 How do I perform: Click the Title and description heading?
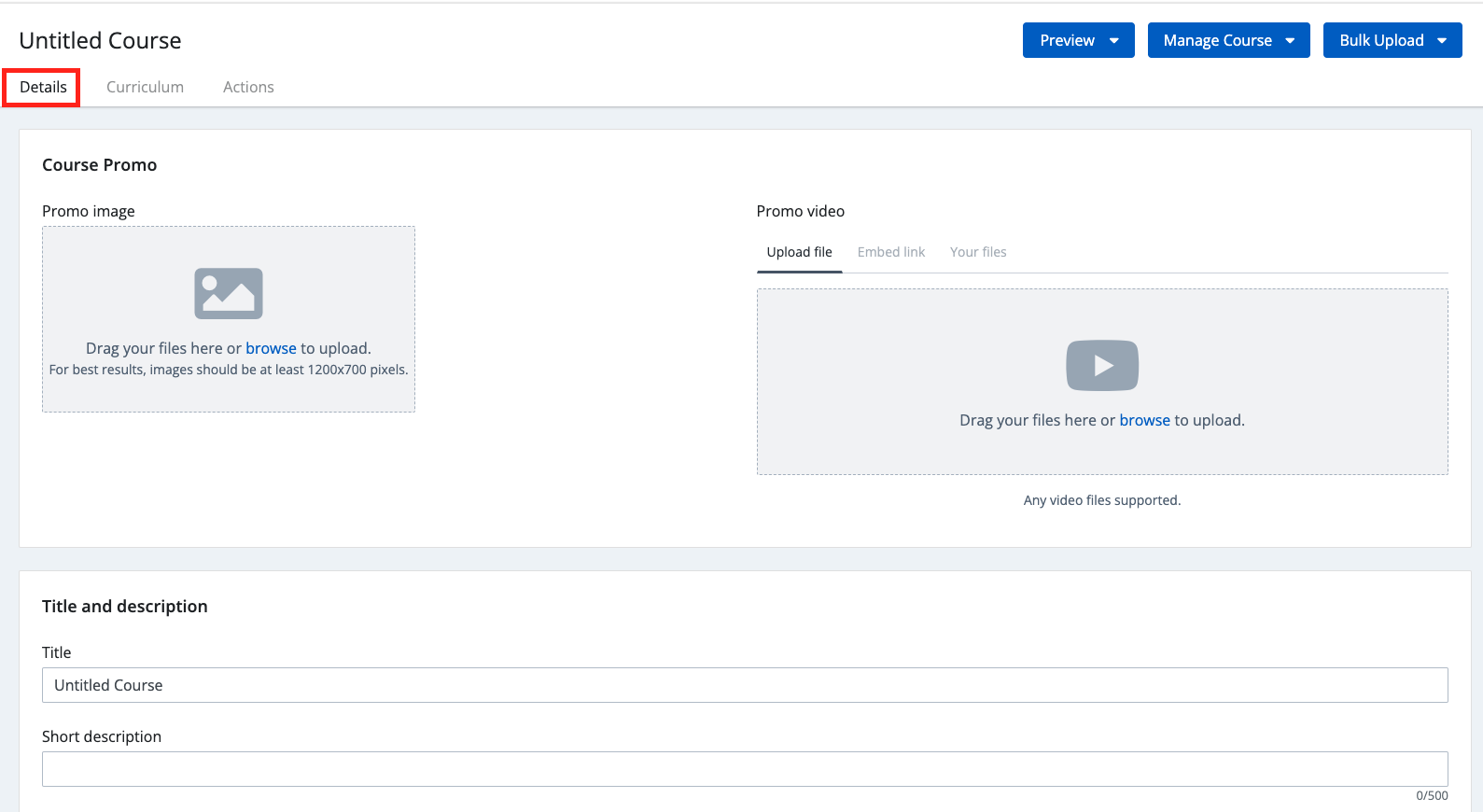(x=124, y=607)
